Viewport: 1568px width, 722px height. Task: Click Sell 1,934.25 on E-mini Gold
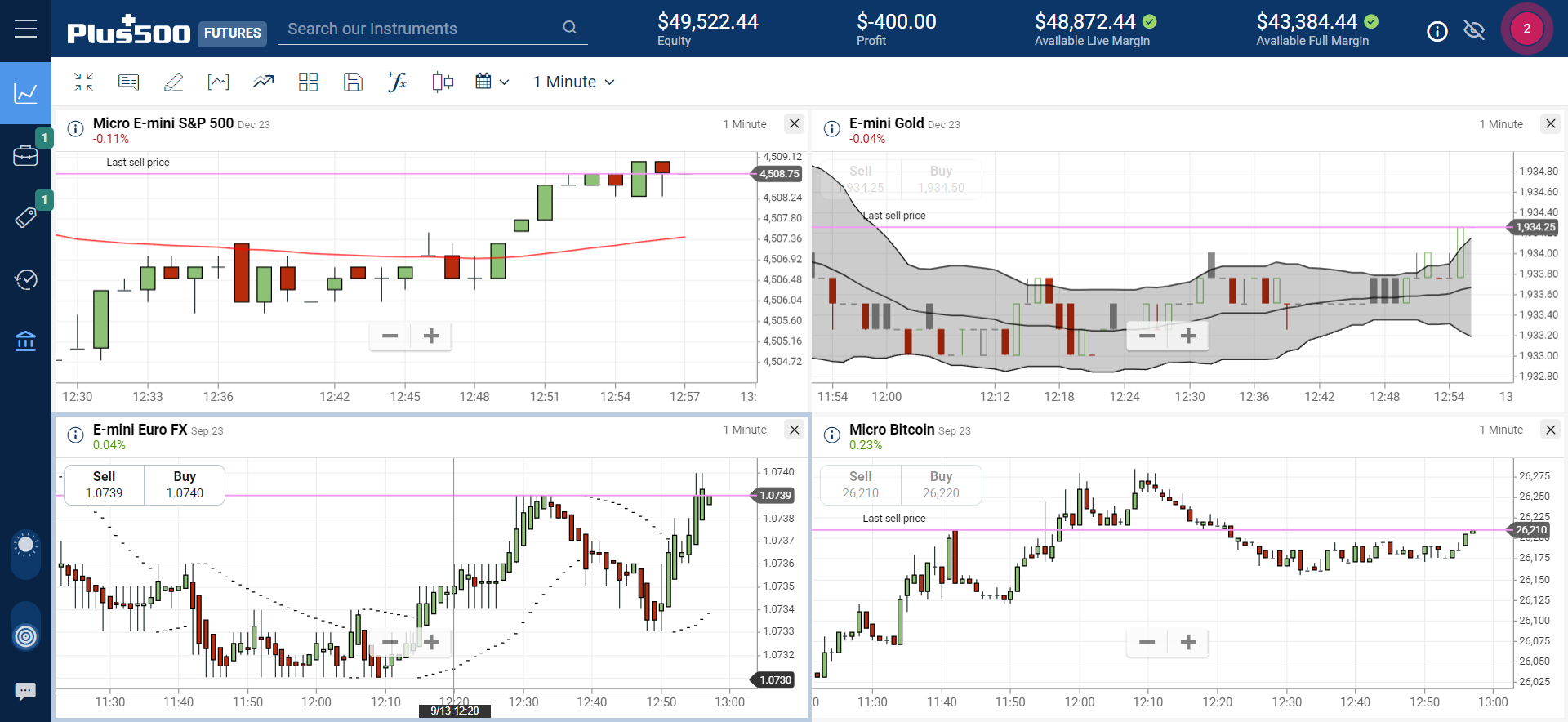coord(861,179)
